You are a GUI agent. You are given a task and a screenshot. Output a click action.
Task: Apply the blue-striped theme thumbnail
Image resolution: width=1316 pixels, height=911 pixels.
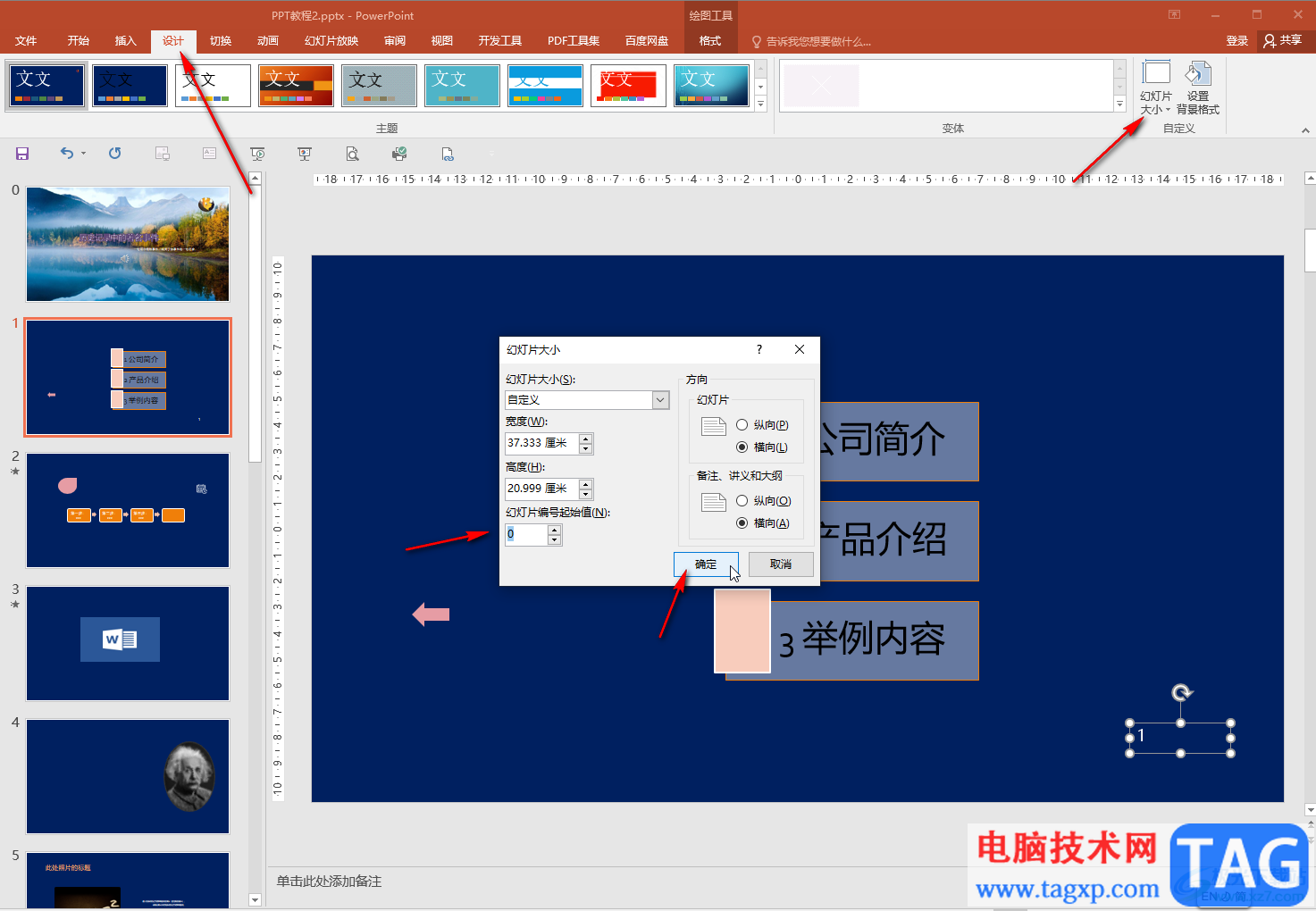click(x=545, y=86)
